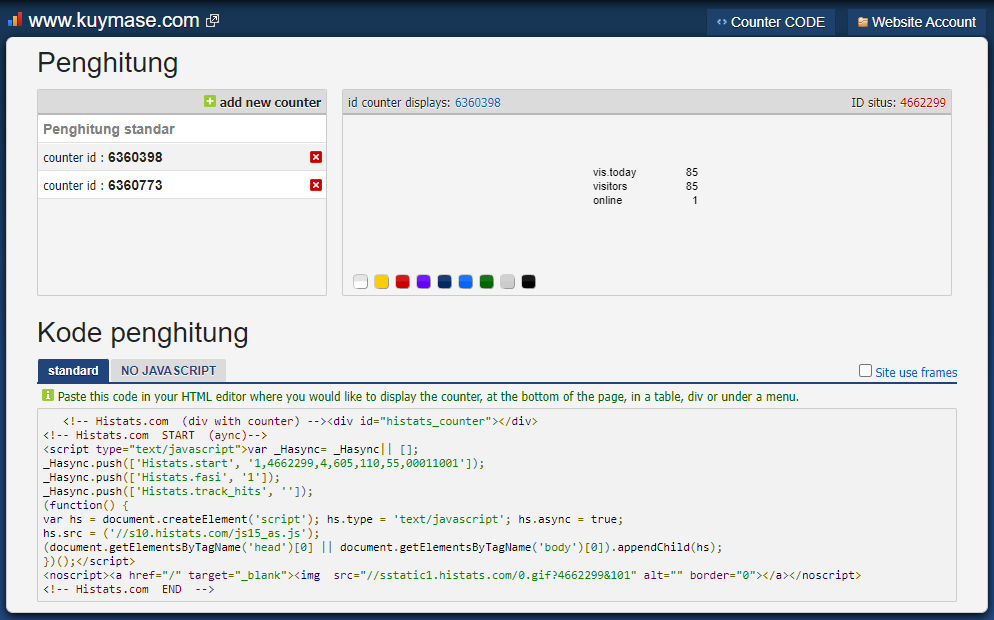Click the Penghitung standar heading
994x620 pixels.
(109, 129)
